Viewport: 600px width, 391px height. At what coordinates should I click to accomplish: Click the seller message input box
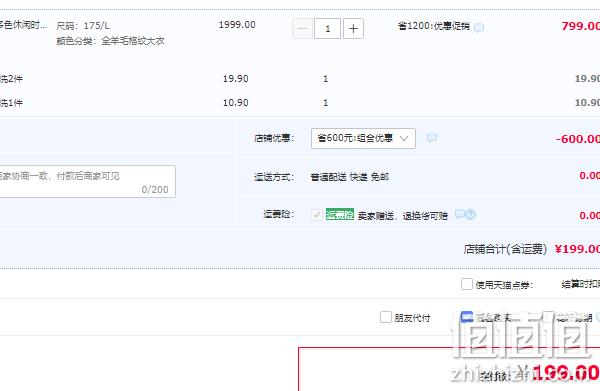(x=87, y=181)
